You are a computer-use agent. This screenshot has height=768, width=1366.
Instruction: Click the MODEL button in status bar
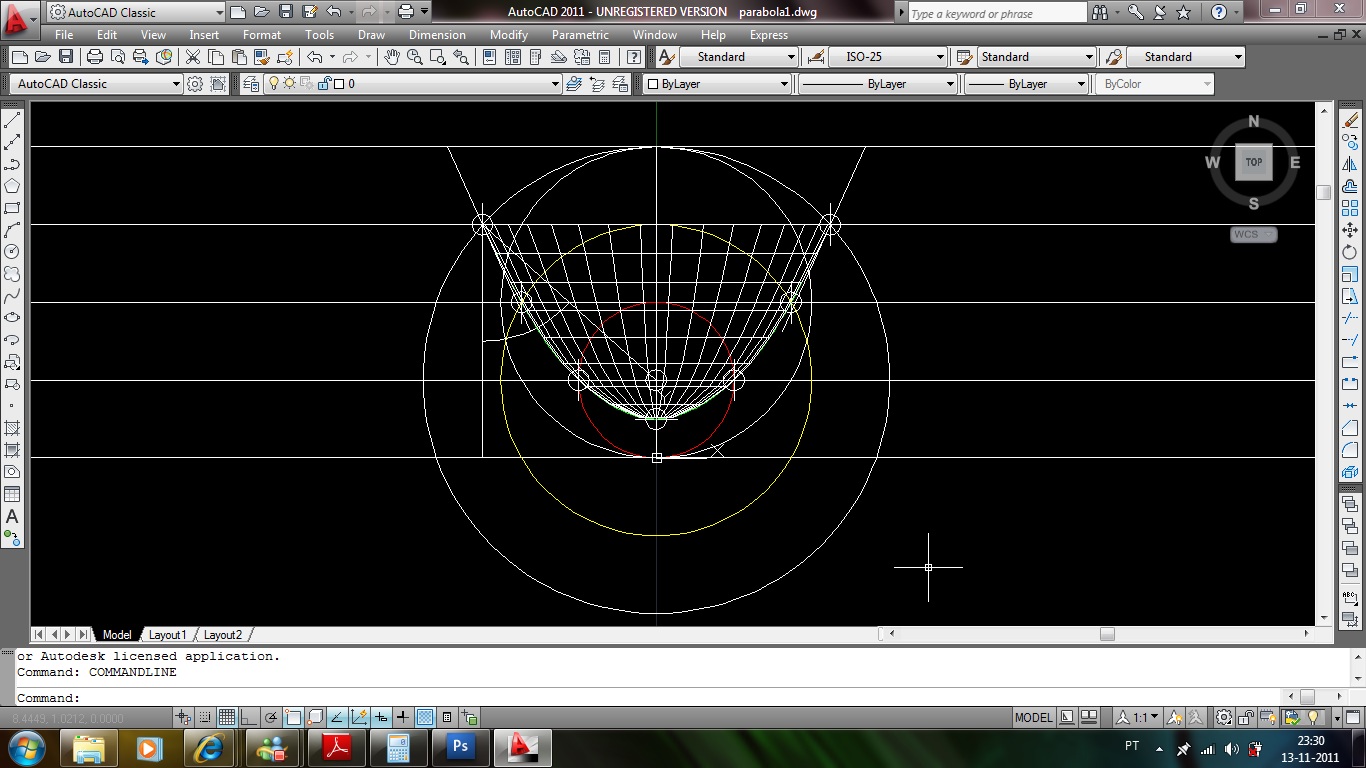[1033, 717]
